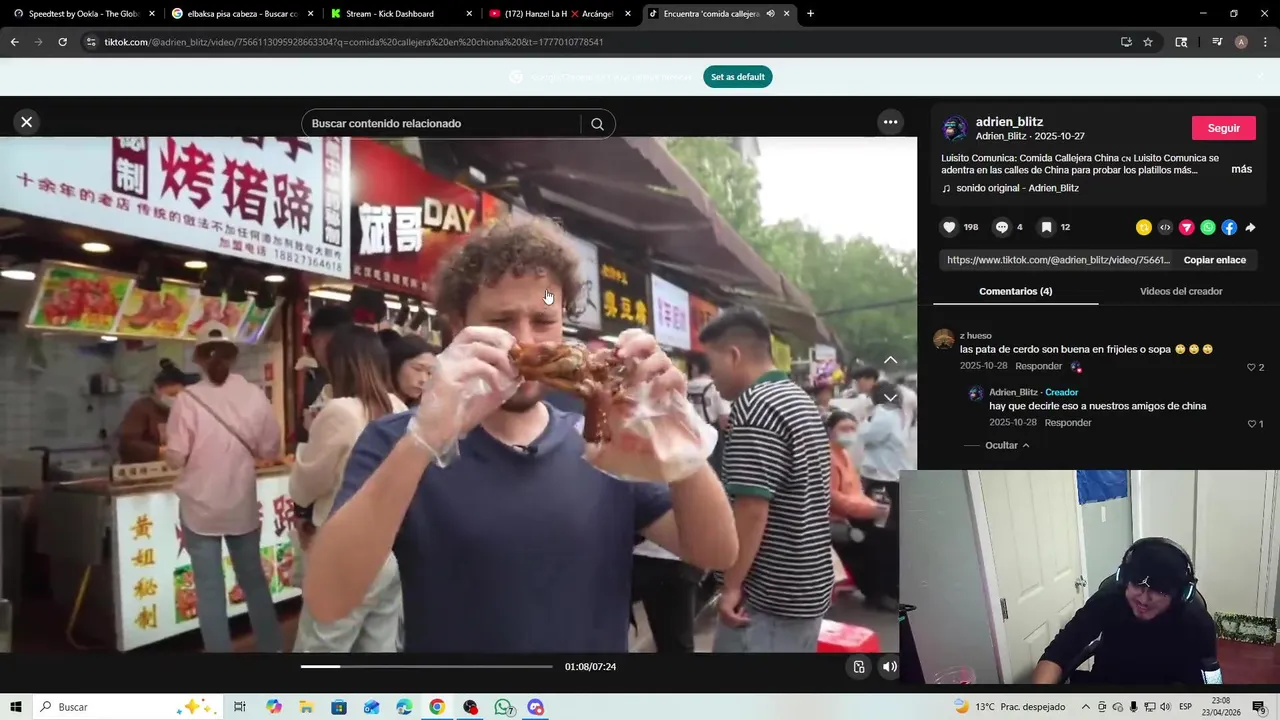1280x720 pixels.
Task: Close the TikTok video viewer
Action: click(x=27, y=122)
